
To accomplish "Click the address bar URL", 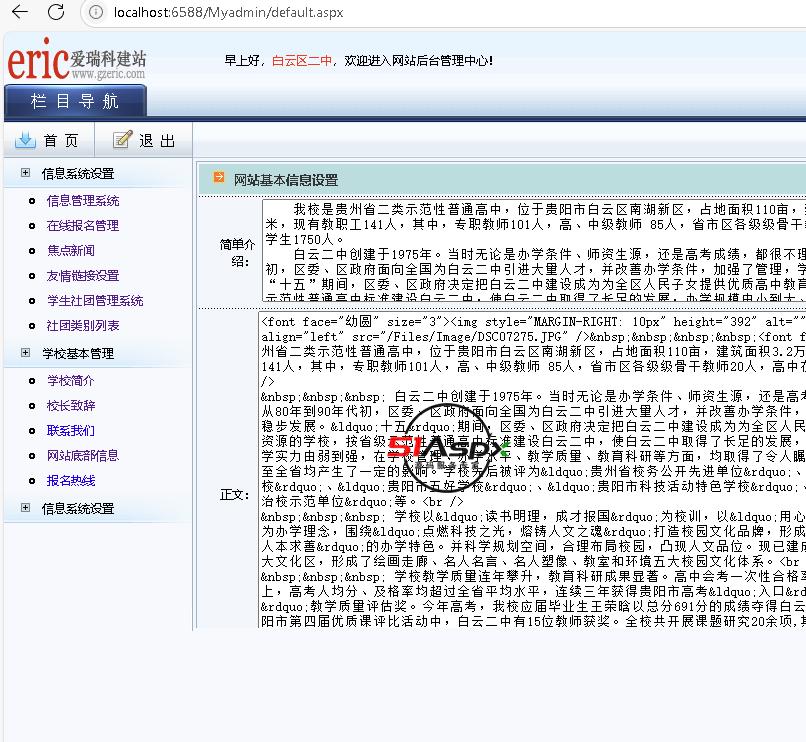I will point(228,12).
